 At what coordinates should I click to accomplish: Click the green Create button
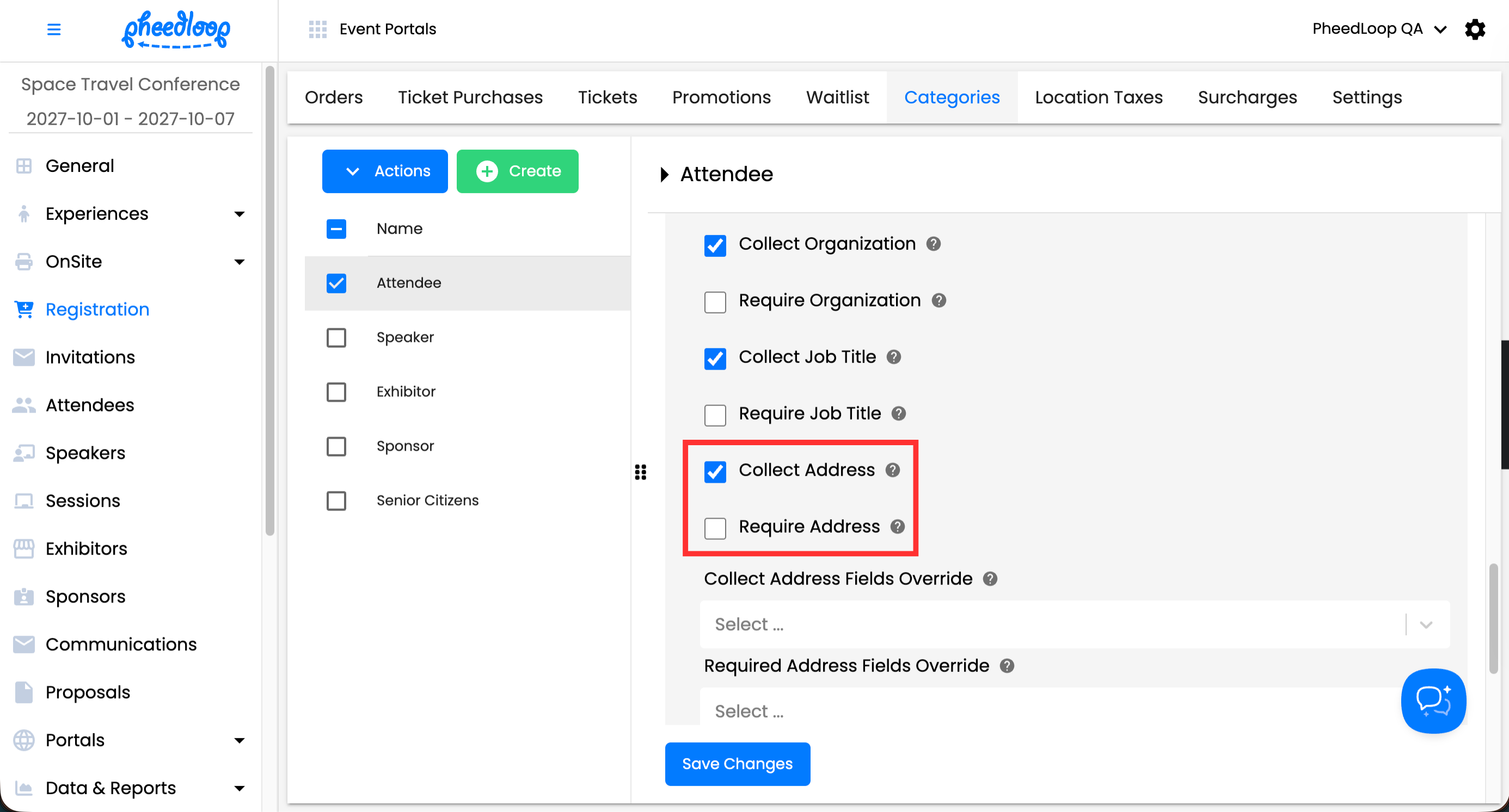point(517,171)
